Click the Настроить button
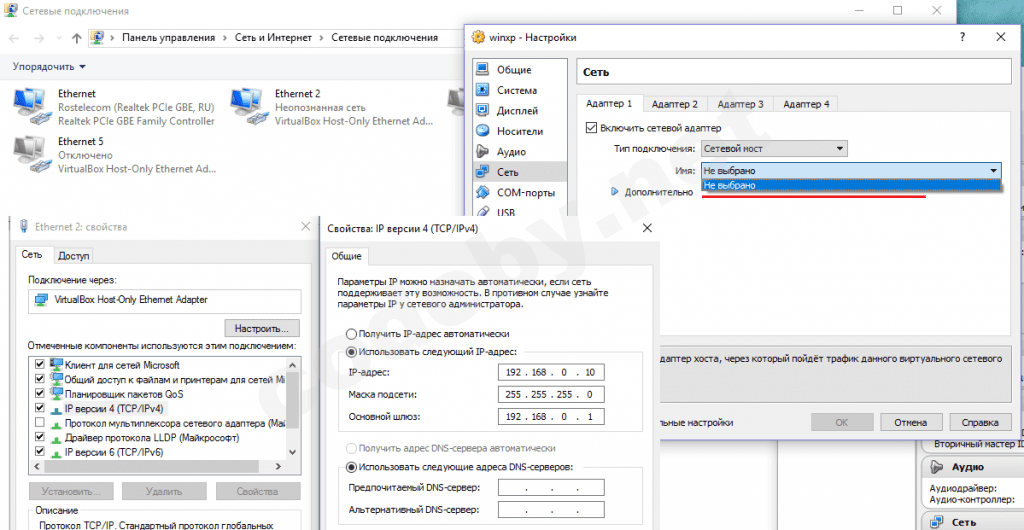This screenshot has width=1024, height=530. [x=261, y=328]
